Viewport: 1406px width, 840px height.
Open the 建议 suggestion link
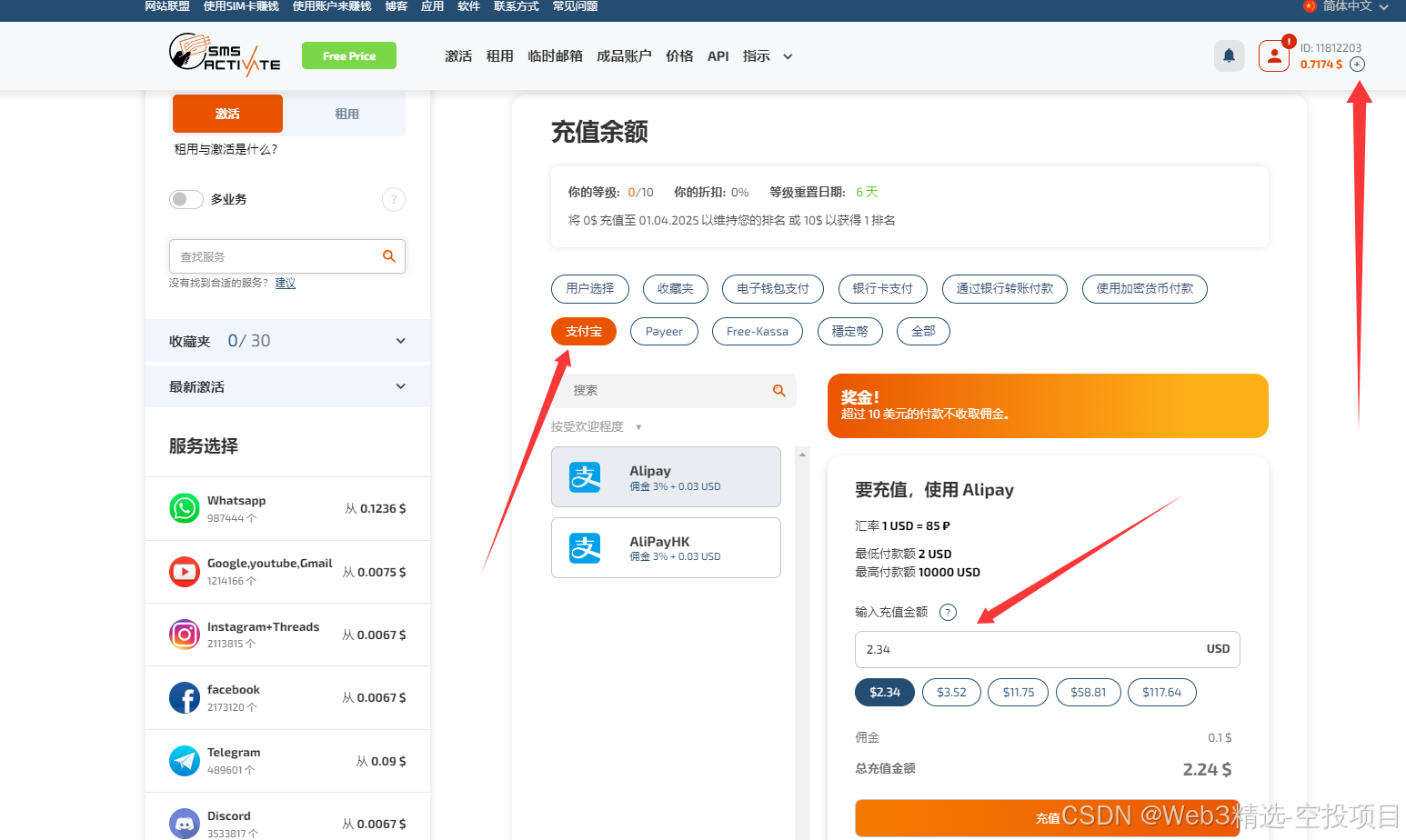click(x=286, y=283)
